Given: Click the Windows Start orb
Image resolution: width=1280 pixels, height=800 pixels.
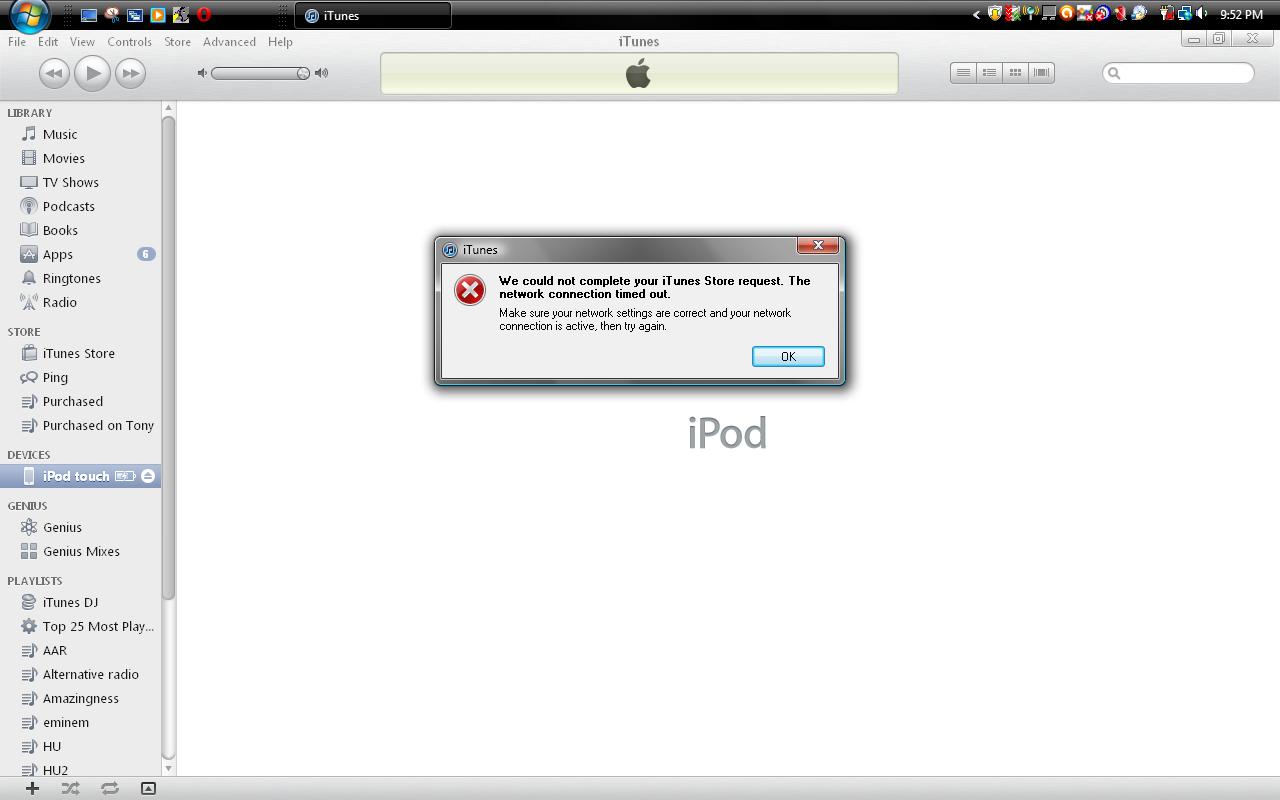Looking at the screenshot, I should click(29, 15).
